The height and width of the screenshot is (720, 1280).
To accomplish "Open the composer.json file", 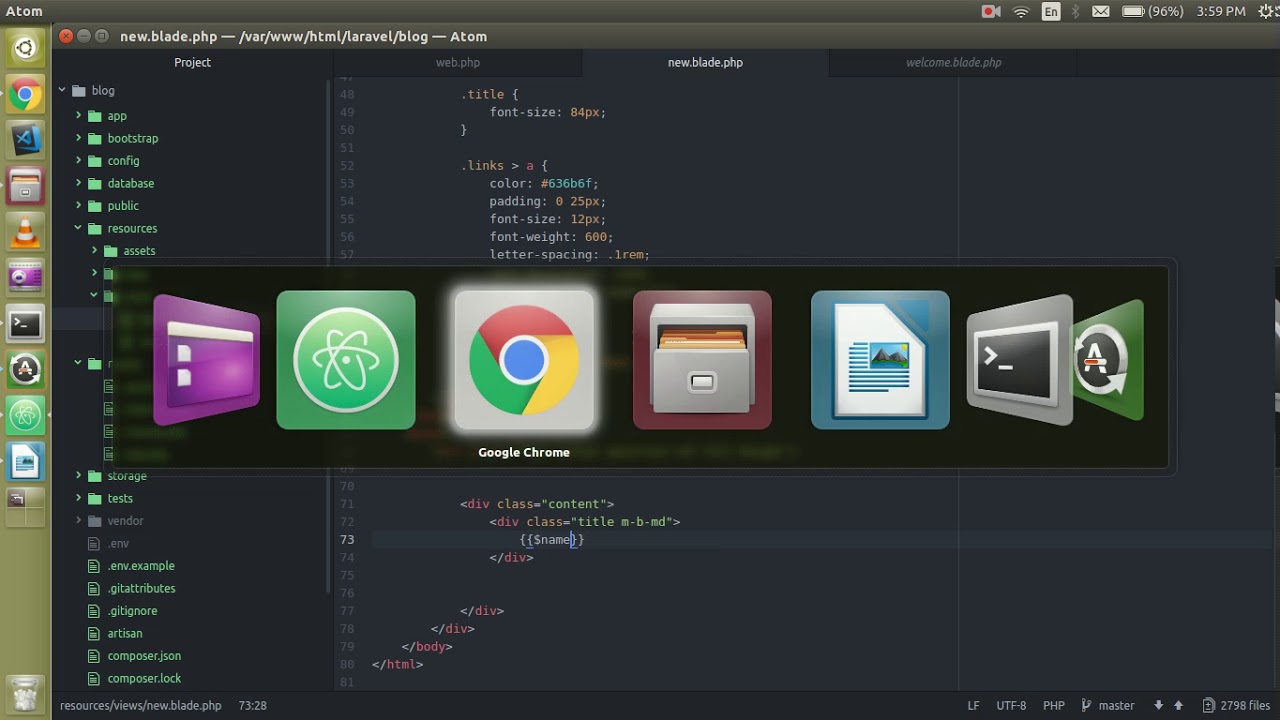I will (x=144, y=656).
